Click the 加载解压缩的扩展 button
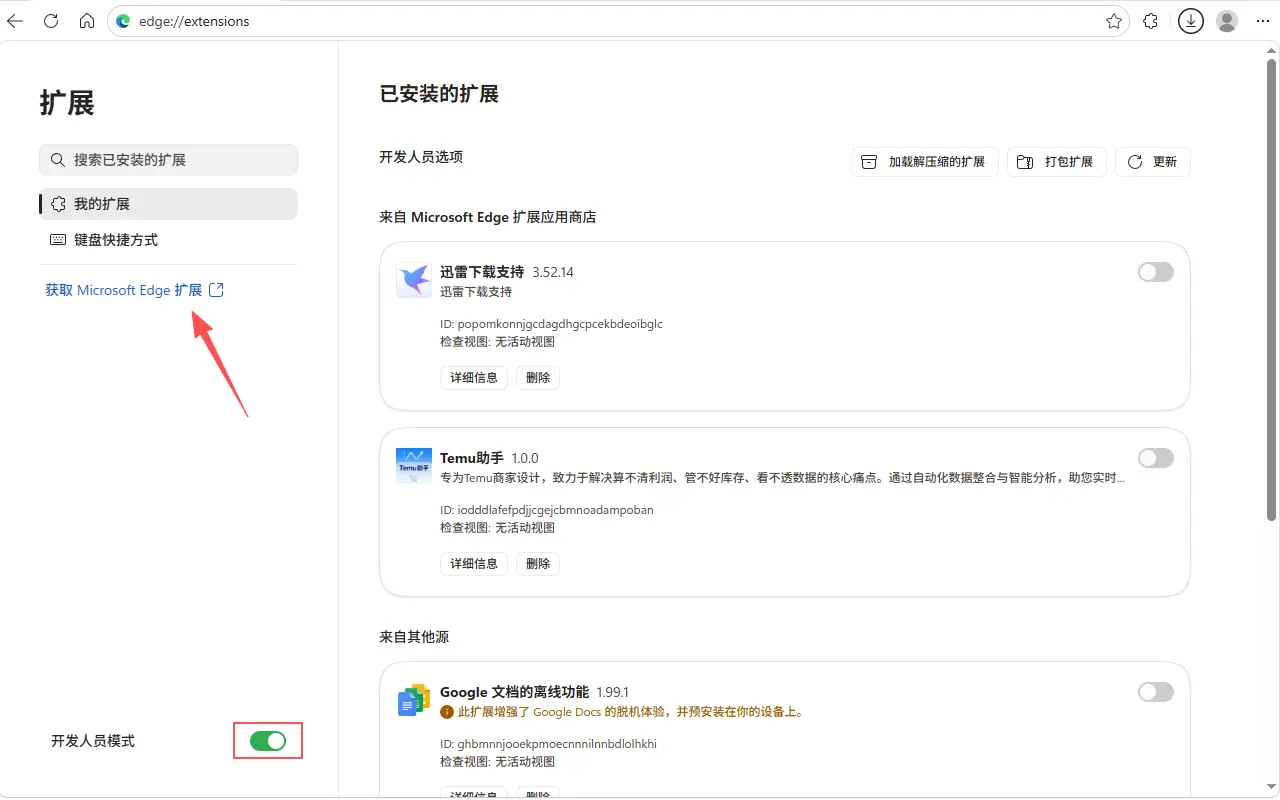 (x=924, y=161)
